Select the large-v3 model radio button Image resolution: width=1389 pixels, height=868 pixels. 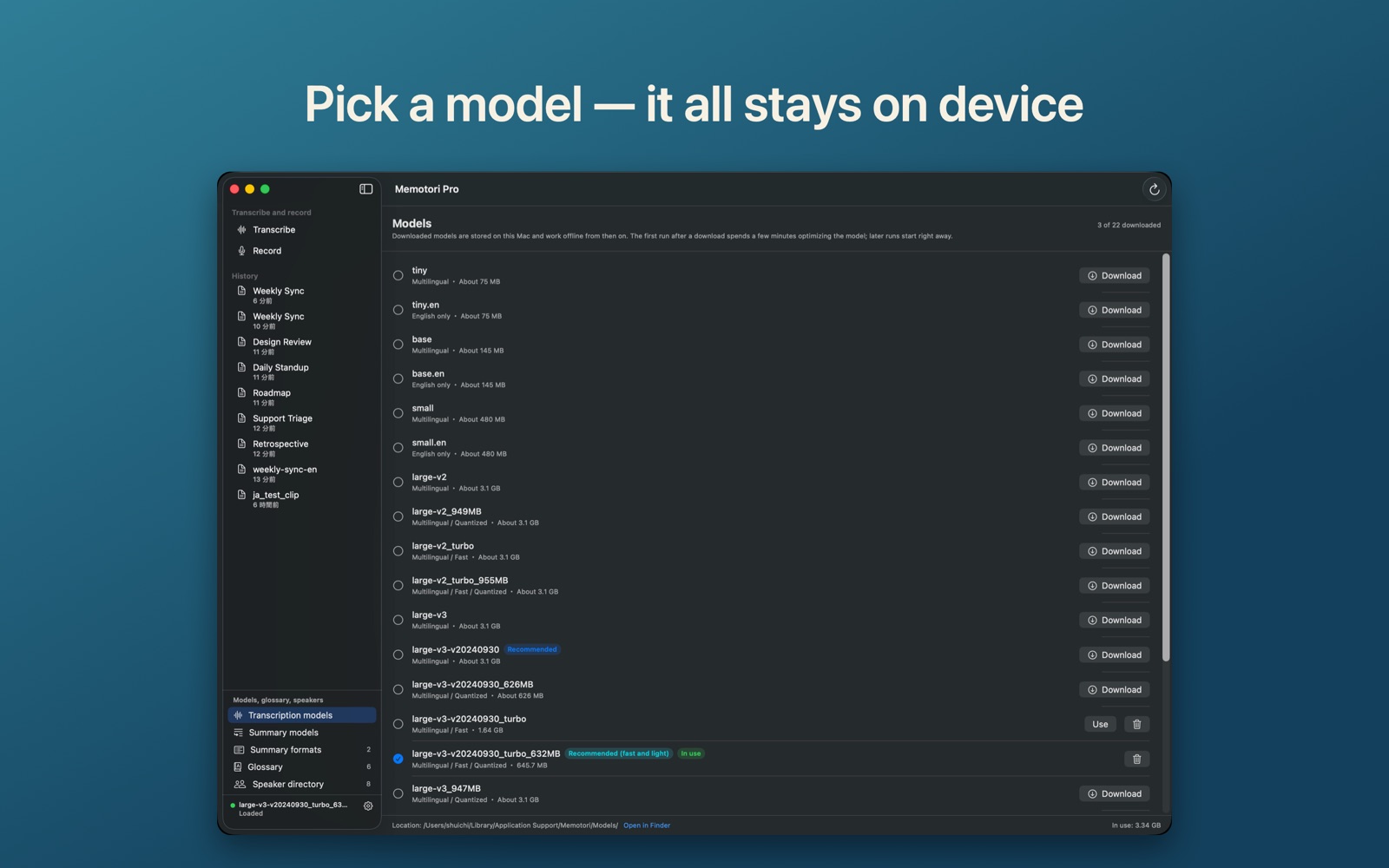click(398, 620)
